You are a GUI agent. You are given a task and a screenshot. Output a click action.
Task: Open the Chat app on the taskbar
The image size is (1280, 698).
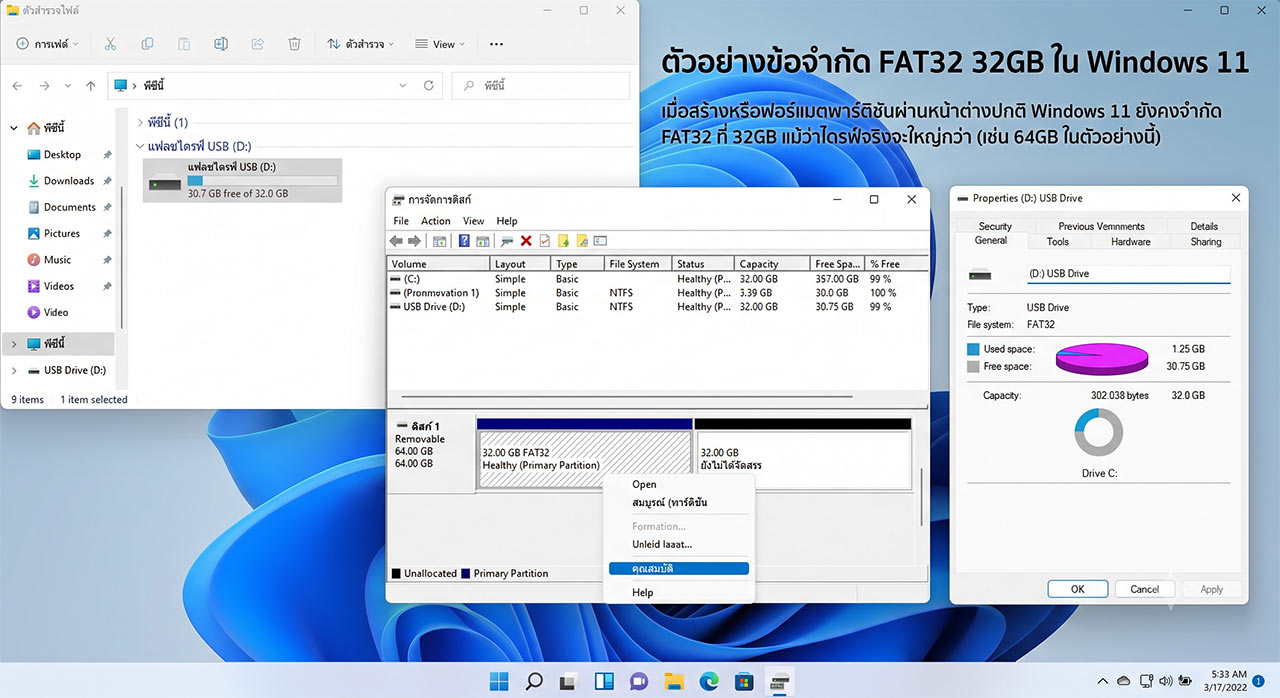[x=639, y=682]
